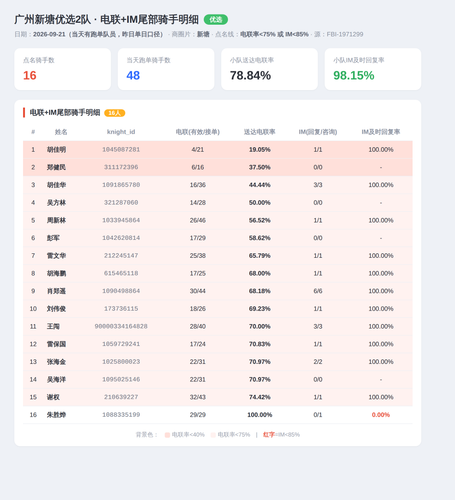455x500 pixels.
Task: Click the 小队送达电联率 value 78.84%
Action: pyautogui.click(x=250, y=76)
